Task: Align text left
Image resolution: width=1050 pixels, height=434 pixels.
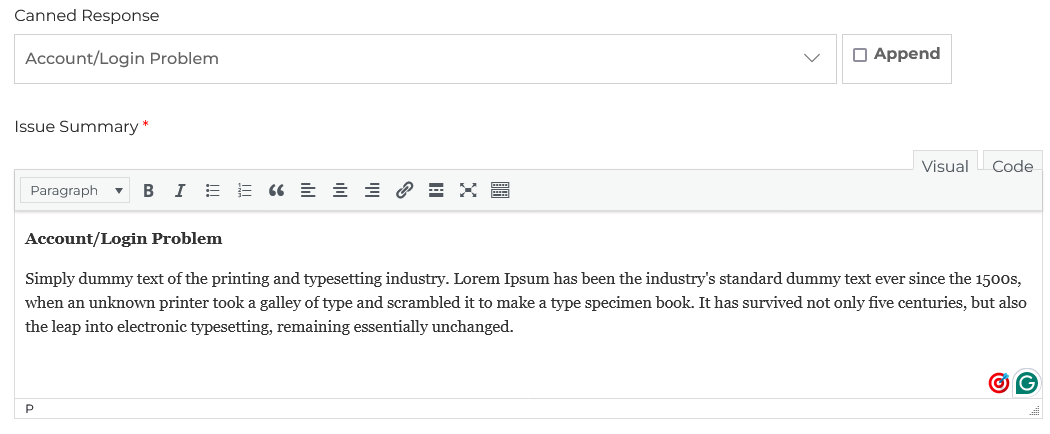Action: tap(308, 190)
